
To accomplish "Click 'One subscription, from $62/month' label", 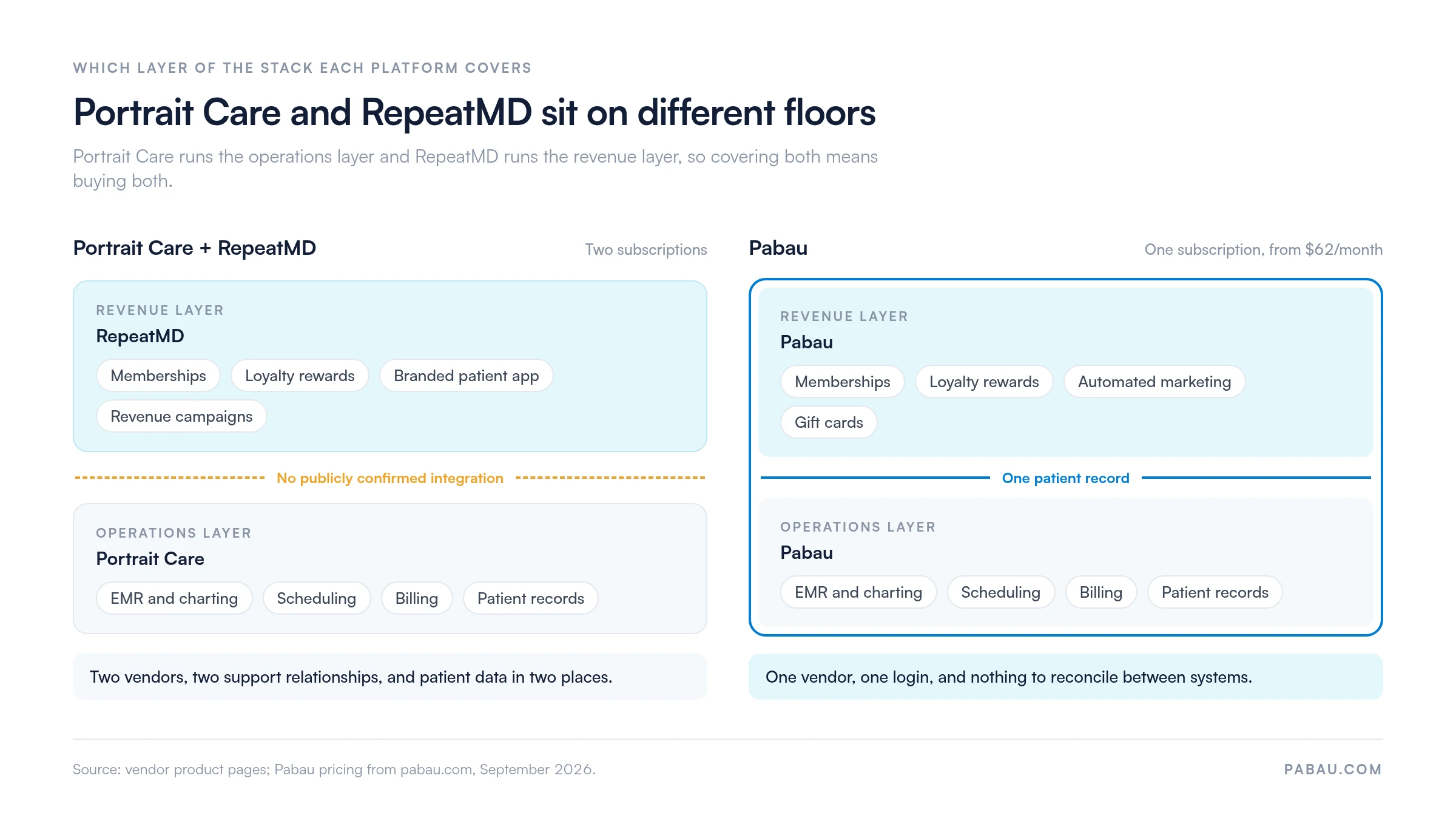I will tap(1264, 249).
